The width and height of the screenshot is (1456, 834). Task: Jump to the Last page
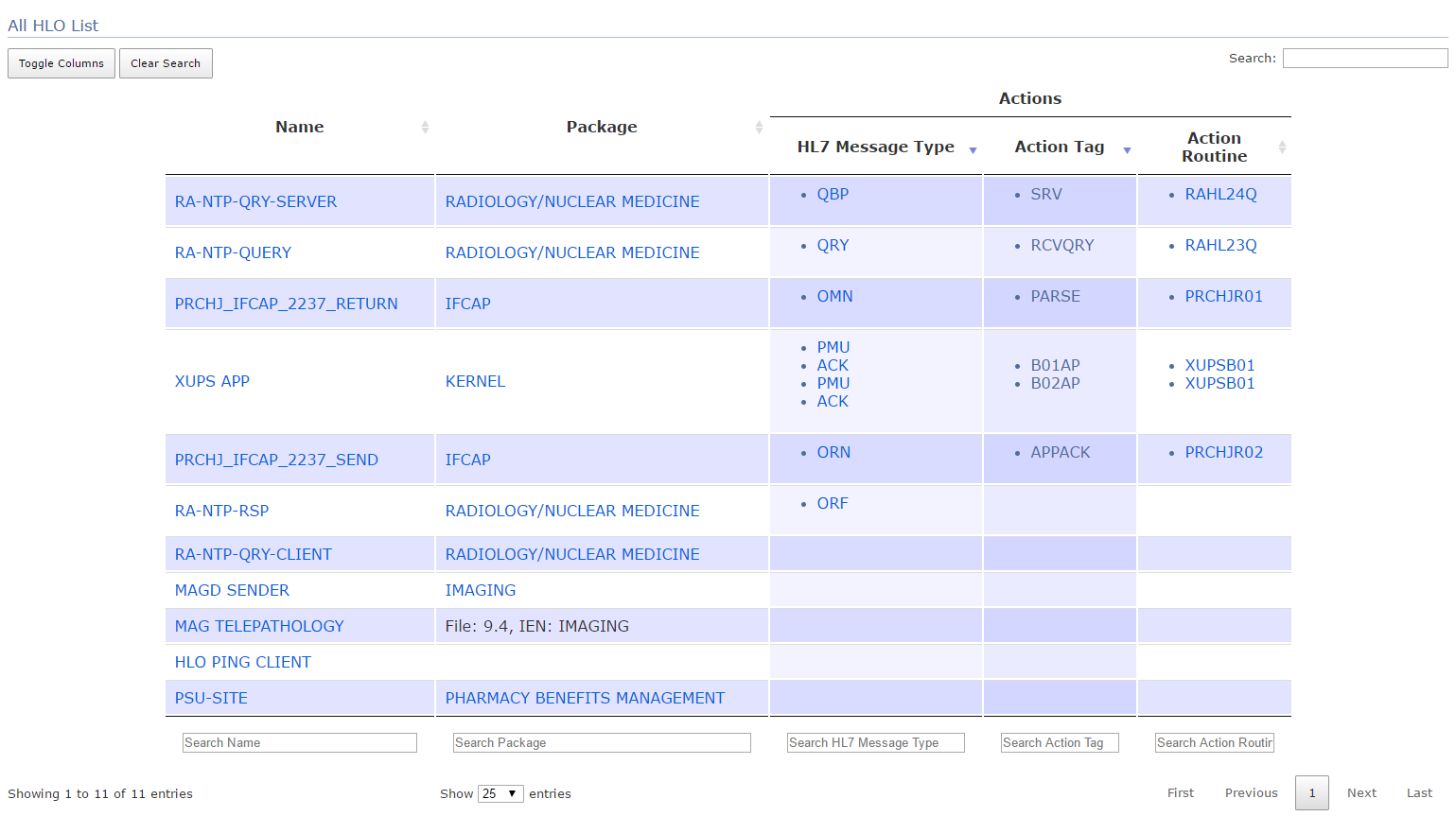1418,793
